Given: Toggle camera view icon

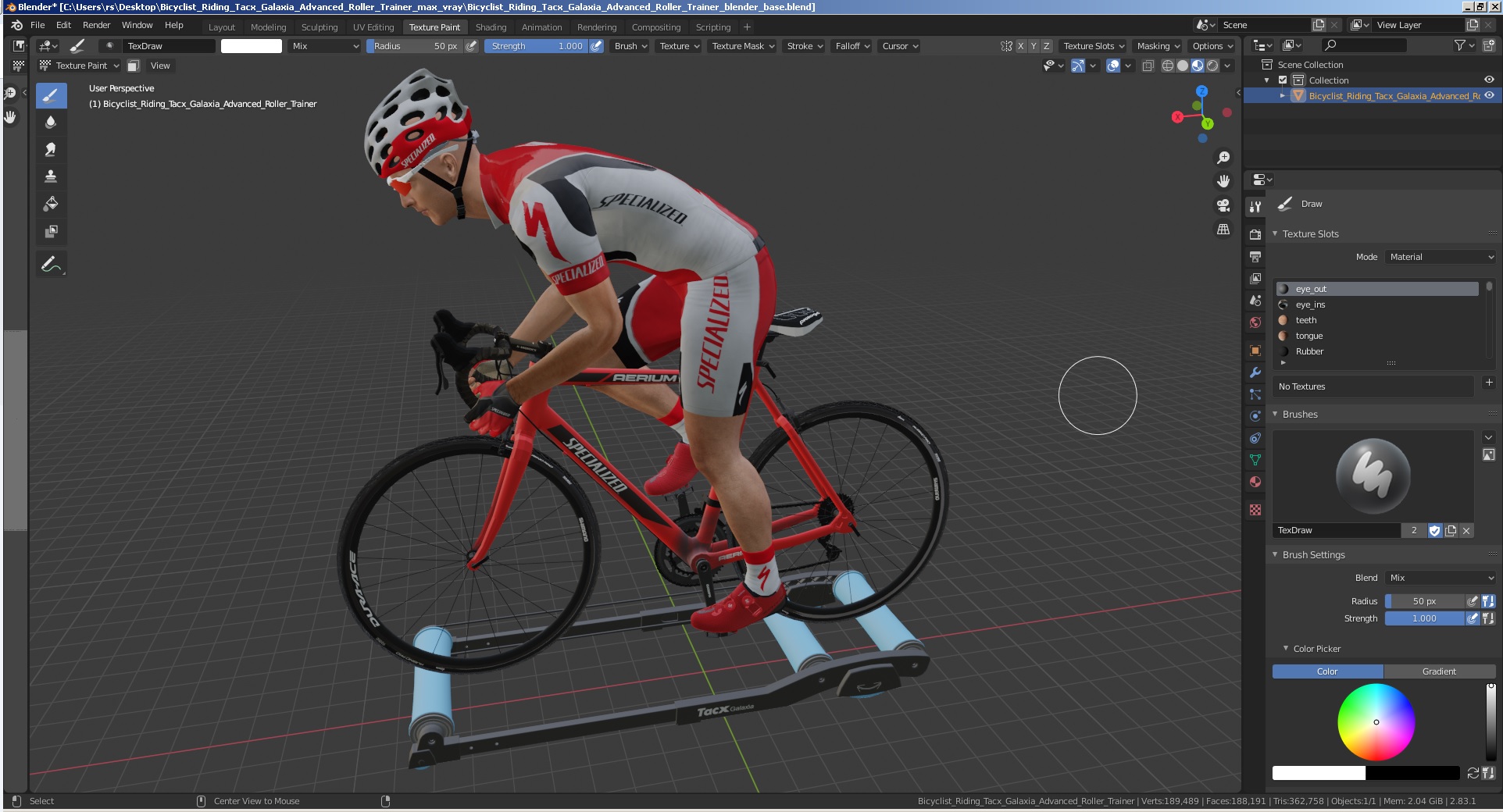Looking at the screenshot, I should tap(1223, 205).
